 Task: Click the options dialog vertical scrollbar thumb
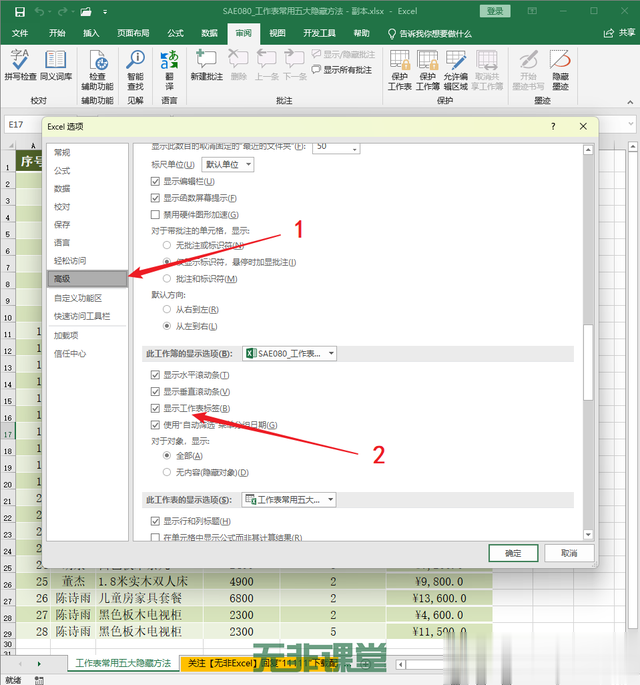(588, 362)
